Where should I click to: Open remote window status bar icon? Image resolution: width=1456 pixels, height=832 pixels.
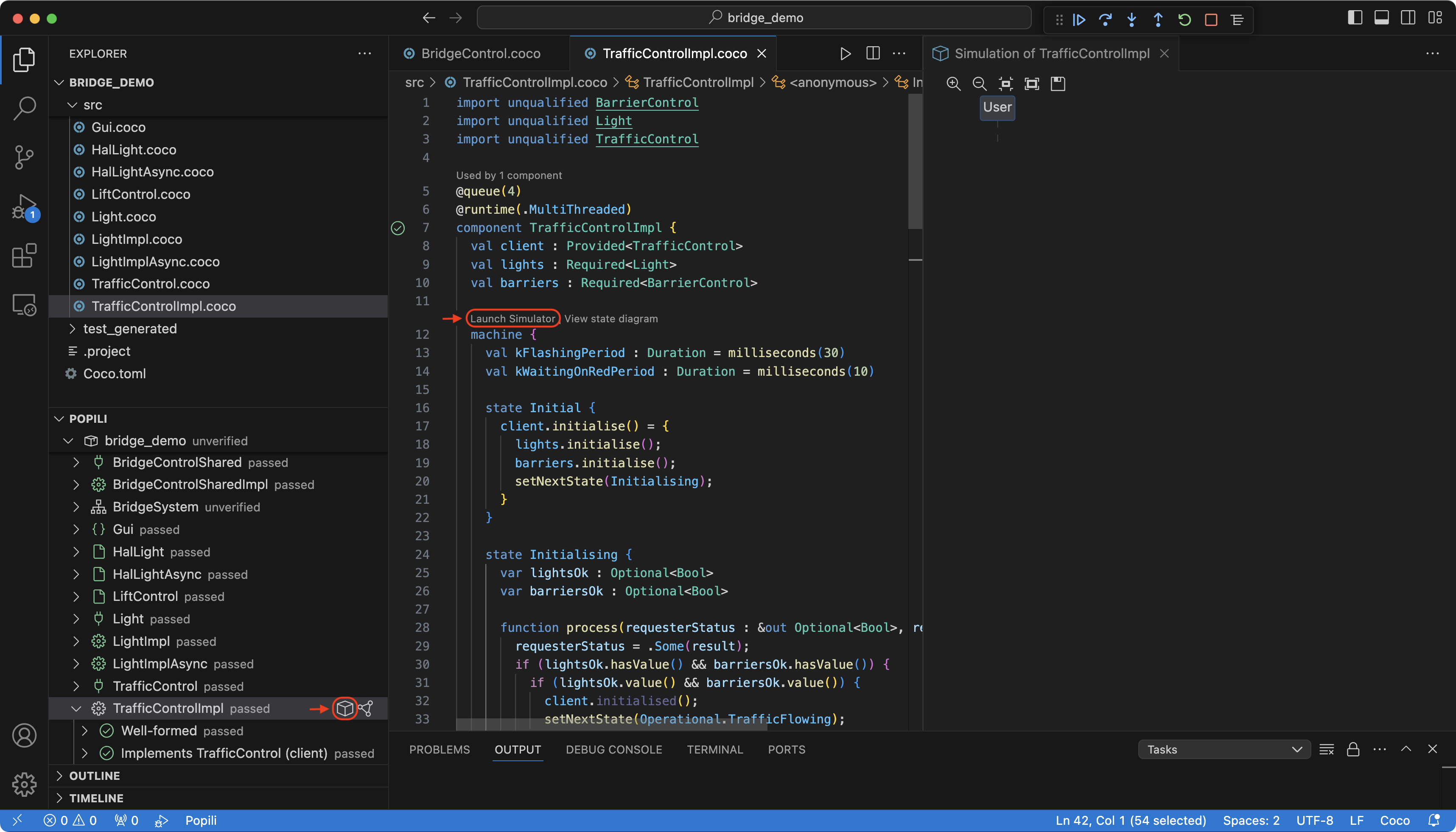tap(17, 820)
